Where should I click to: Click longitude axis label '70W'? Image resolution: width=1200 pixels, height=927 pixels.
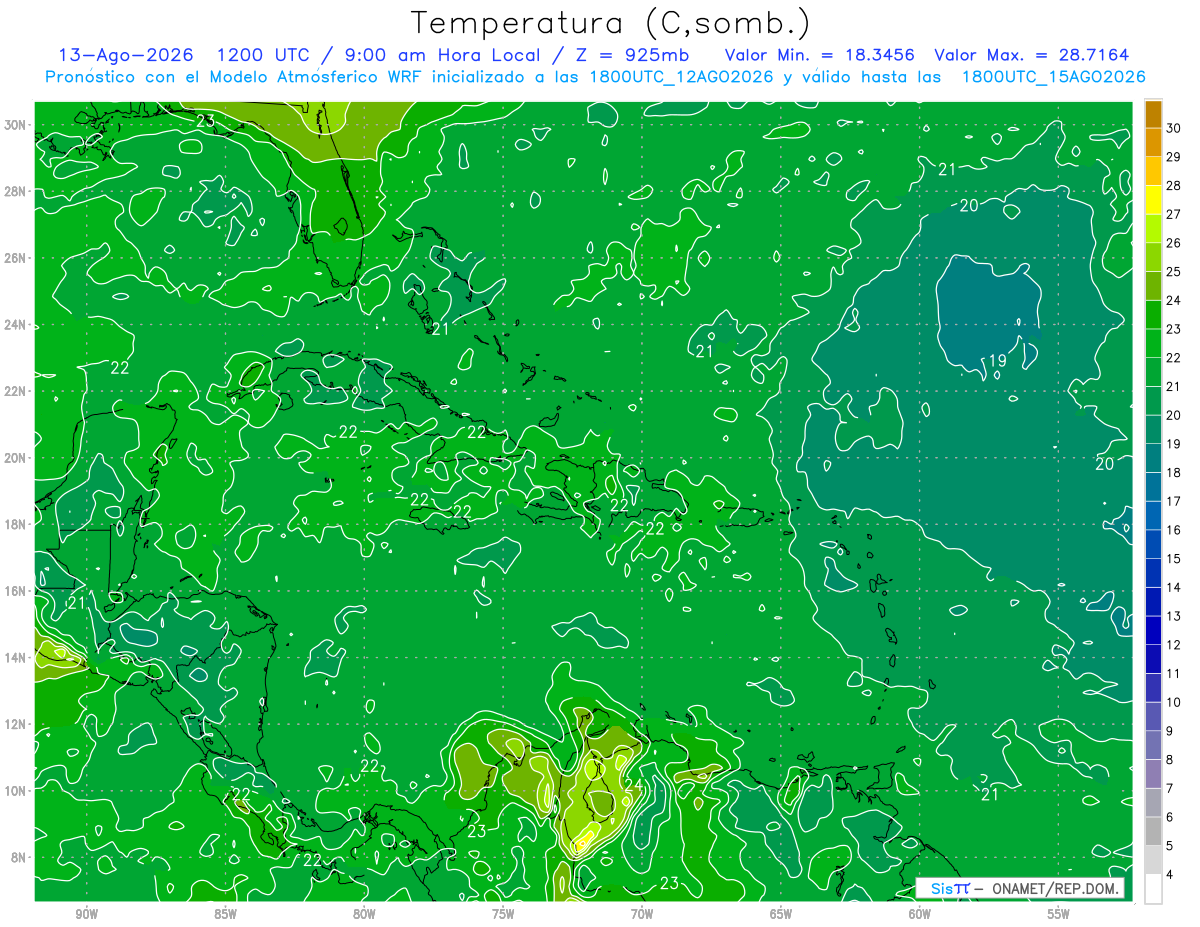pyautogui.click(x=642, y=914)
